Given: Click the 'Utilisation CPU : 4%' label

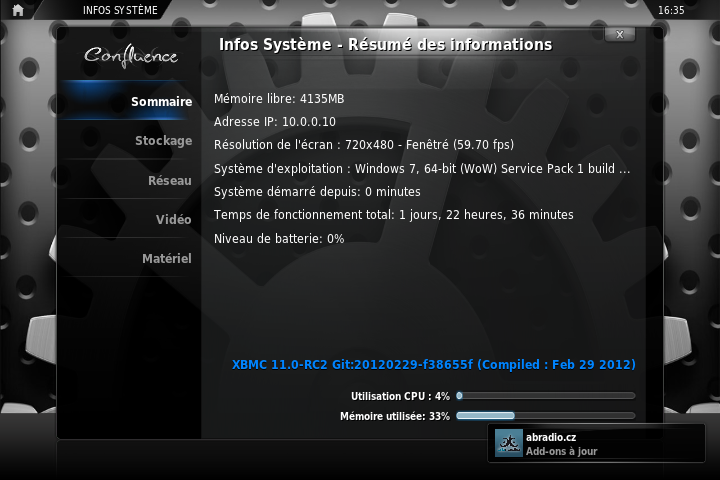Looking at the screenshot, I should point(400,396).
